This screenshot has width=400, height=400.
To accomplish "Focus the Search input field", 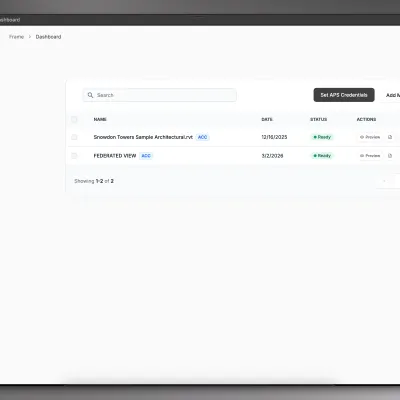I will (160, 95).
